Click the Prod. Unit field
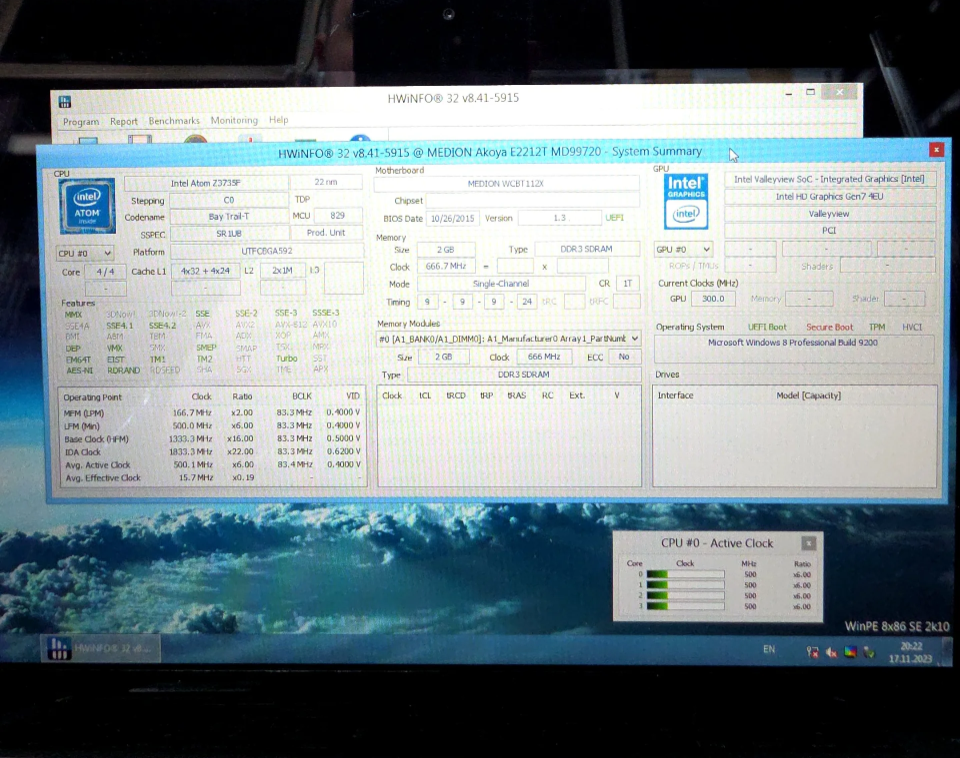This screenshot has width=960, height=758. tap(326, 233)
